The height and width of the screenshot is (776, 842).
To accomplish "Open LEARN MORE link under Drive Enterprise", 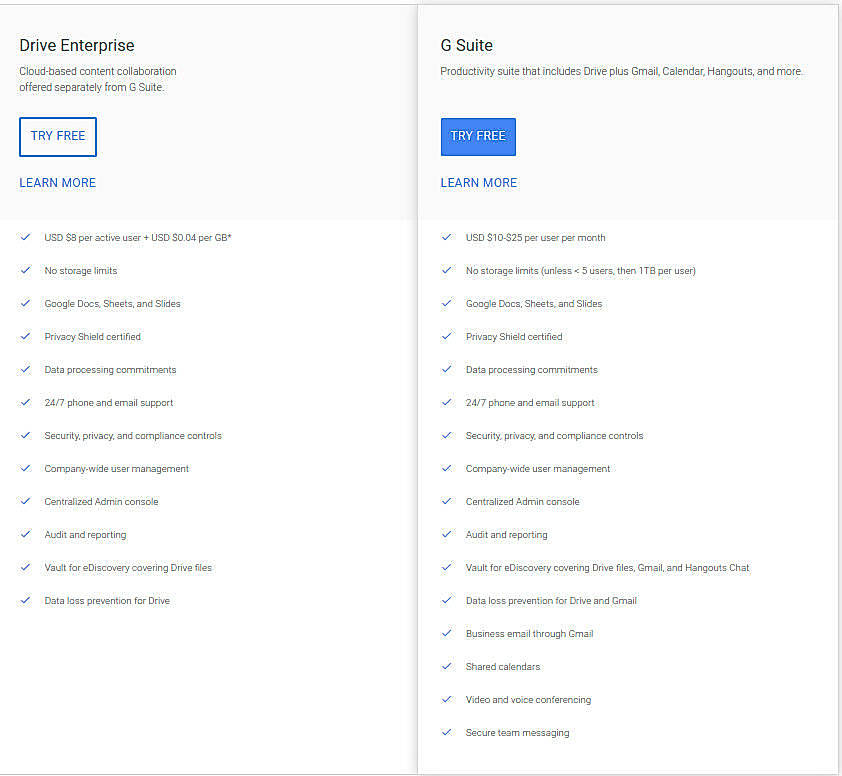I will click(58, 183).
